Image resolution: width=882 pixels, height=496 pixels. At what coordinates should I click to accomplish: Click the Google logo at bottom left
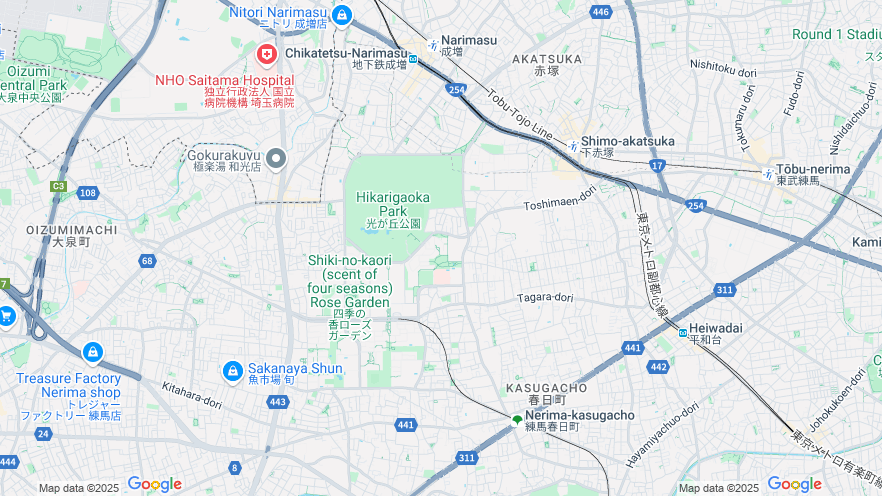[155, 484]
